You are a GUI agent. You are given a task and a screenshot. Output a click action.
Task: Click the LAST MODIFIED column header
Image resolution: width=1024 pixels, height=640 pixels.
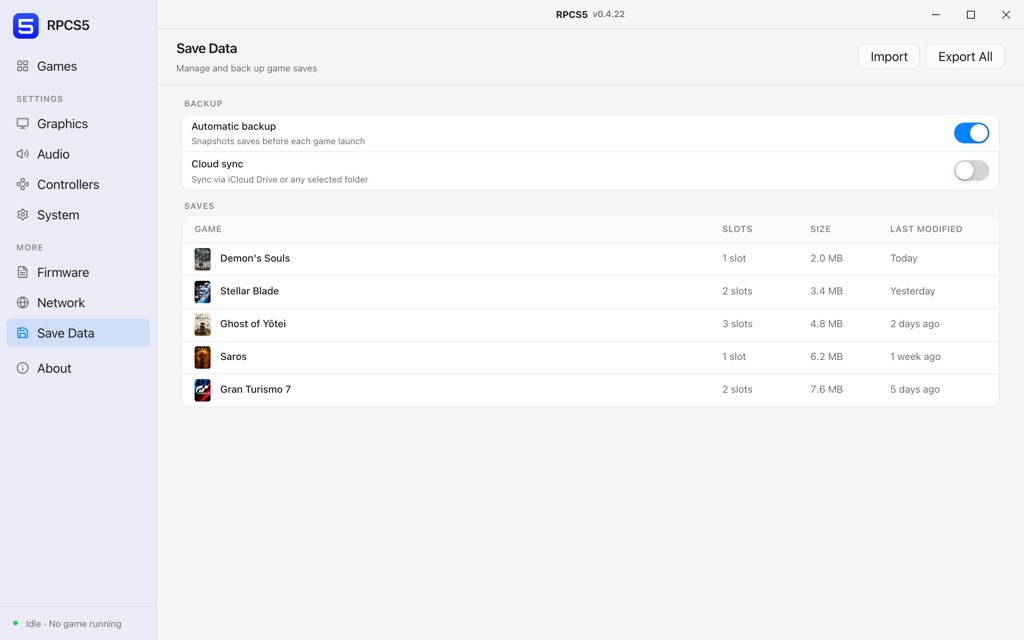pos(926,229)
